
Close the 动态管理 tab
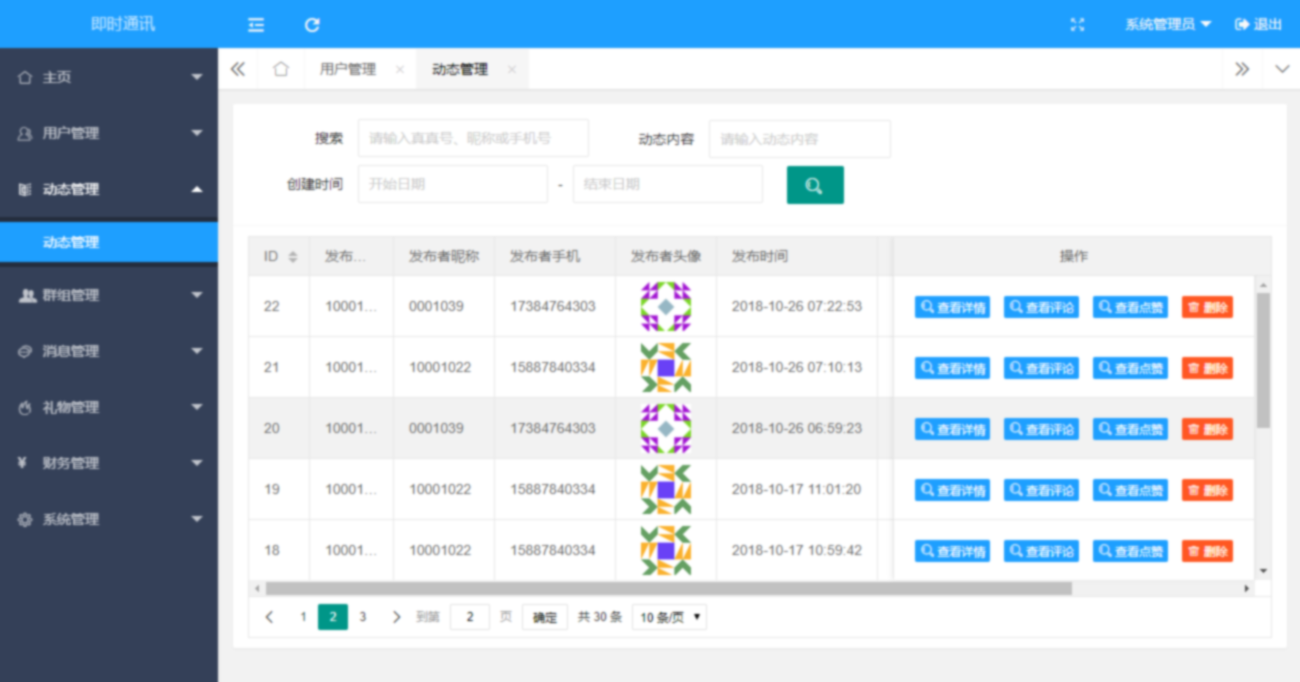point(512,69)
